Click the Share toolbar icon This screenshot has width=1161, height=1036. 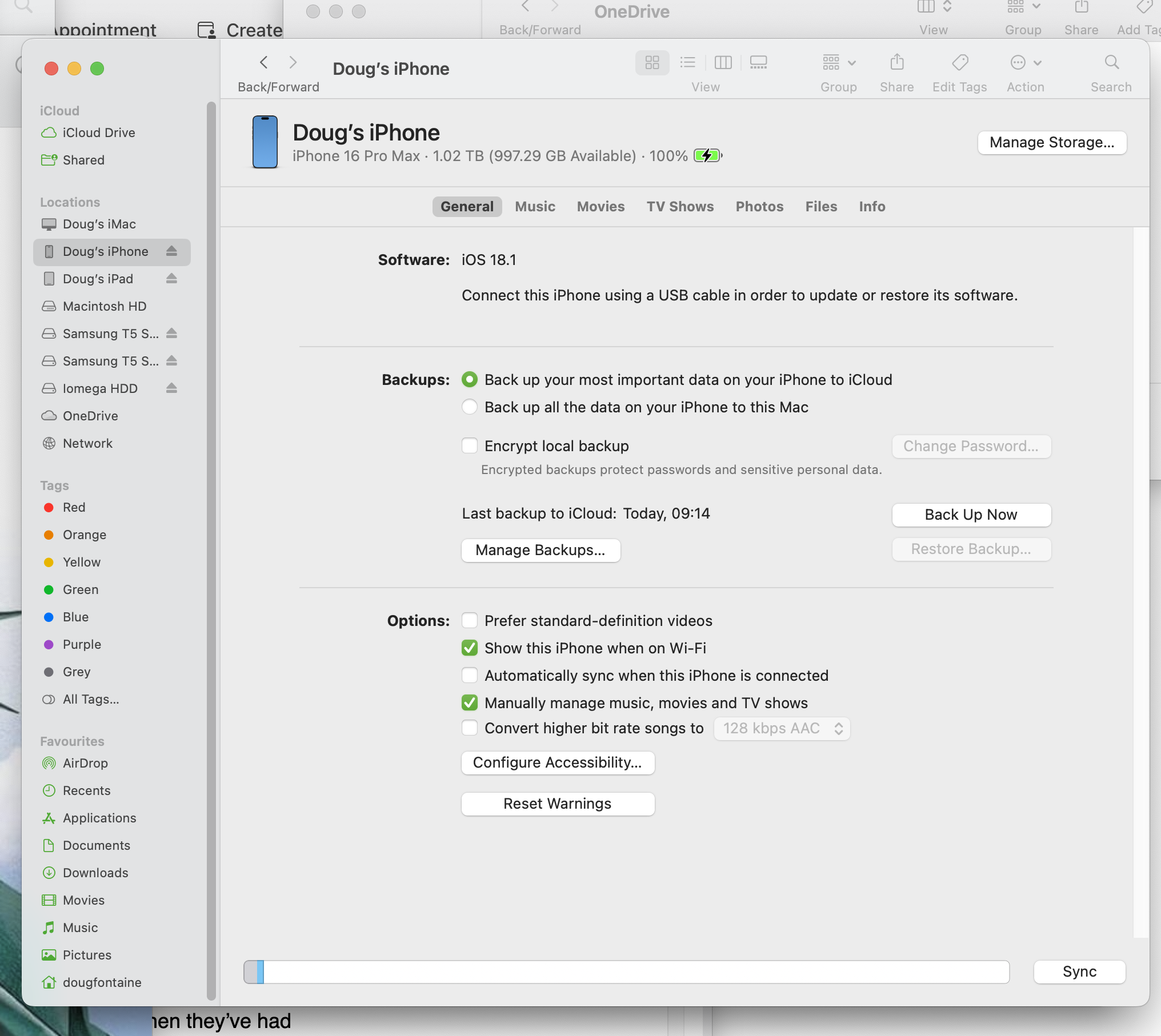coord(896,62)
